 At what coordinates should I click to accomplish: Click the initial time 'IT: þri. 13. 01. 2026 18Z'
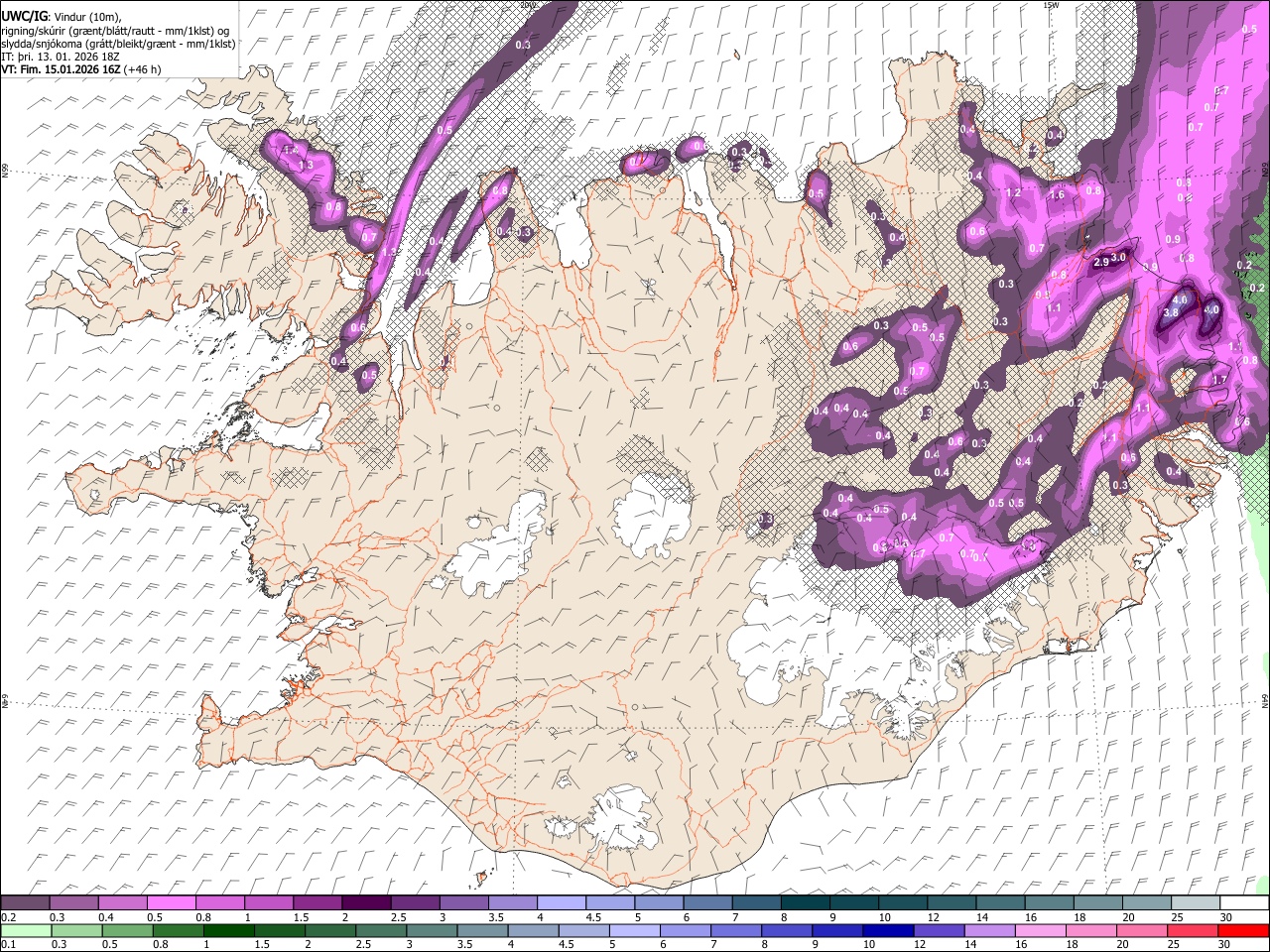(60, 57)
